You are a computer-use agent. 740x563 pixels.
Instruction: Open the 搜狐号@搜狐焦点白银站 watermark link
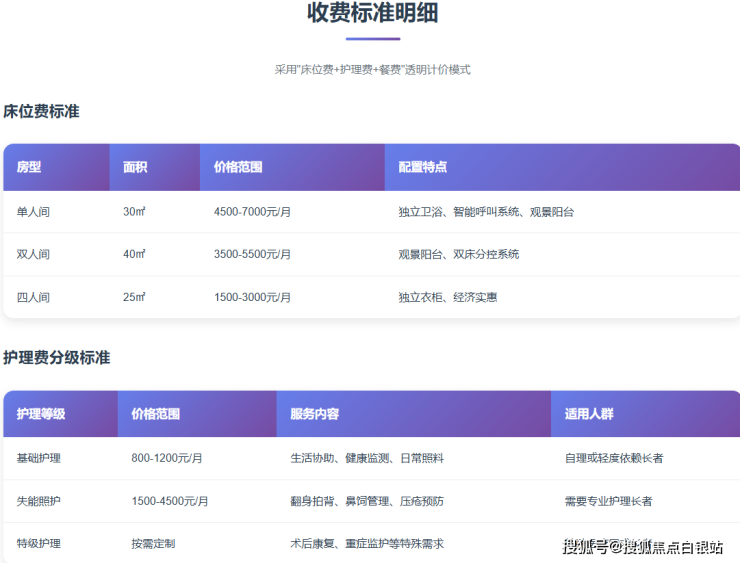pyautogui.click(x=642, y=546)
